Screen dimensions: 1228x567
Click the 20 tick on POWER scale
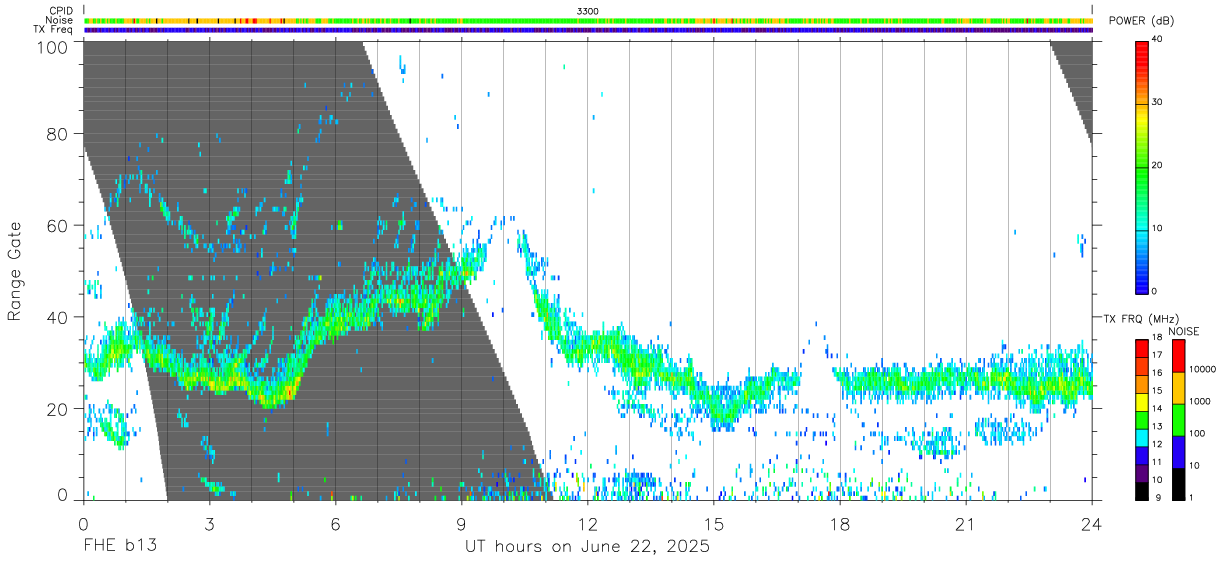coord(1158,165)
